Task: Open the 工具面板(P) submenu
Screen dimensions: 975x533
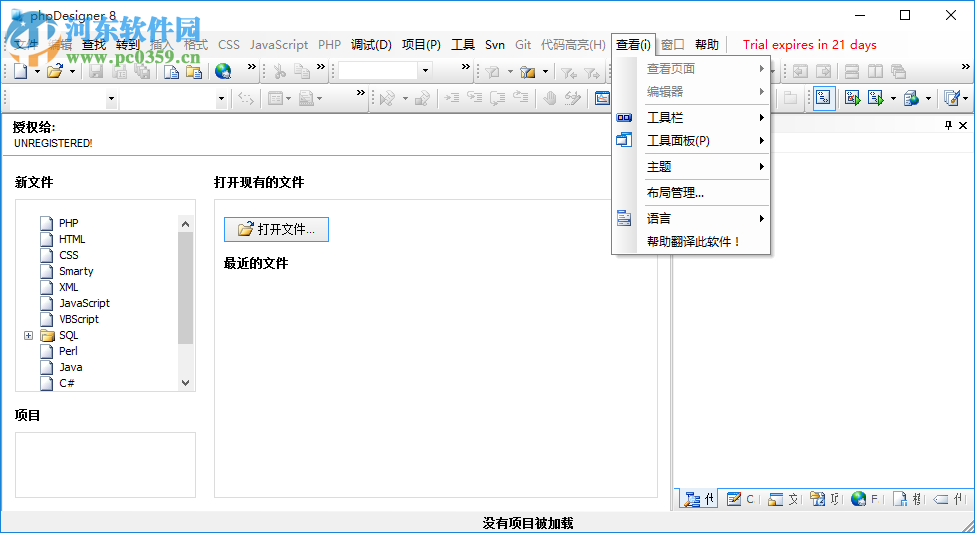Action: tap(691, 141)
